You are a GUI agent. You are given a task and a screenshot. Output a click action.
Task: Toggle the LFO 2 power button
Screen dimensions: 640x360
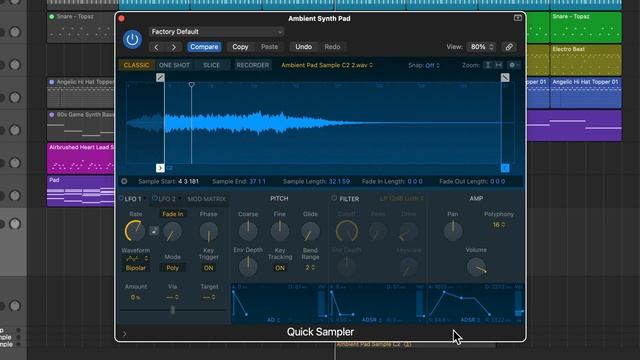tap(154, 198)
